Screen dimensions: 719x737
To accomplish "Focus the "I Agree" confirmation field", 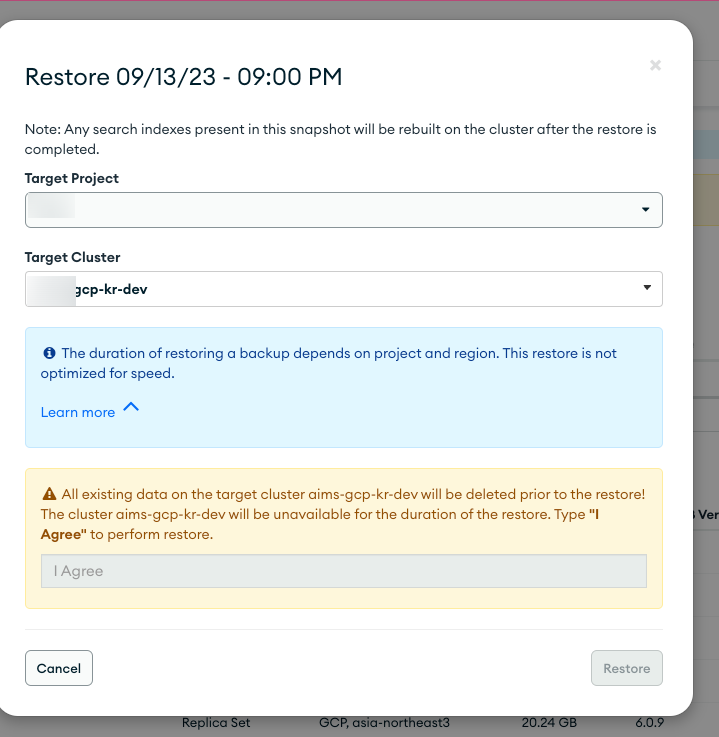I will (x=343, y=571).
